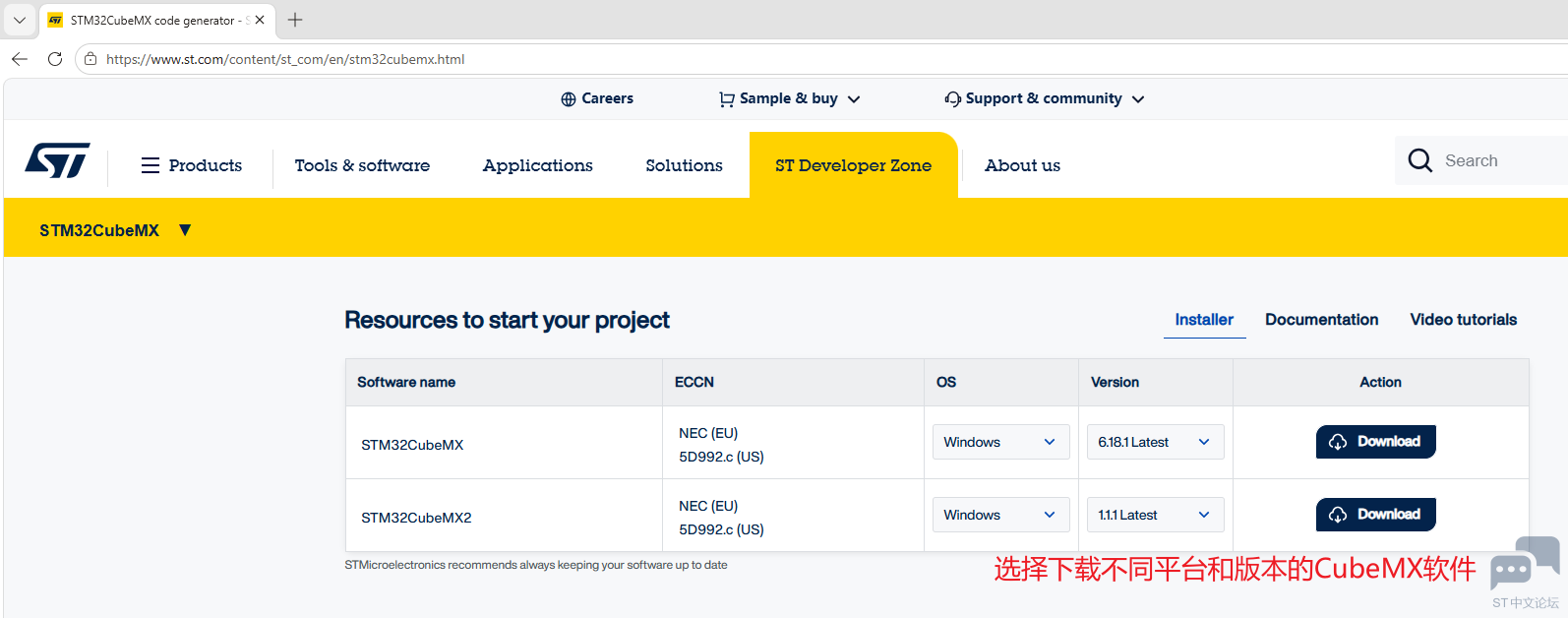Open the tab list chevron button
The height and width of the screenshot is (618, 1568).
click(19, 20)
